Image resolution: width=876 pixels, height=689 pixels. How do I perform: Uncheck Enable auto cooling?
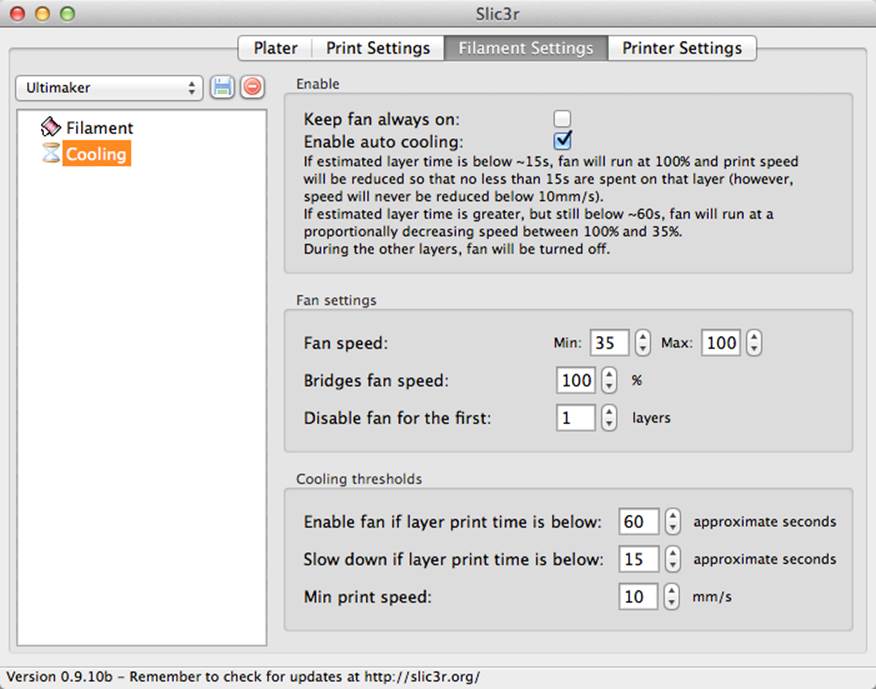click(562, 140)
